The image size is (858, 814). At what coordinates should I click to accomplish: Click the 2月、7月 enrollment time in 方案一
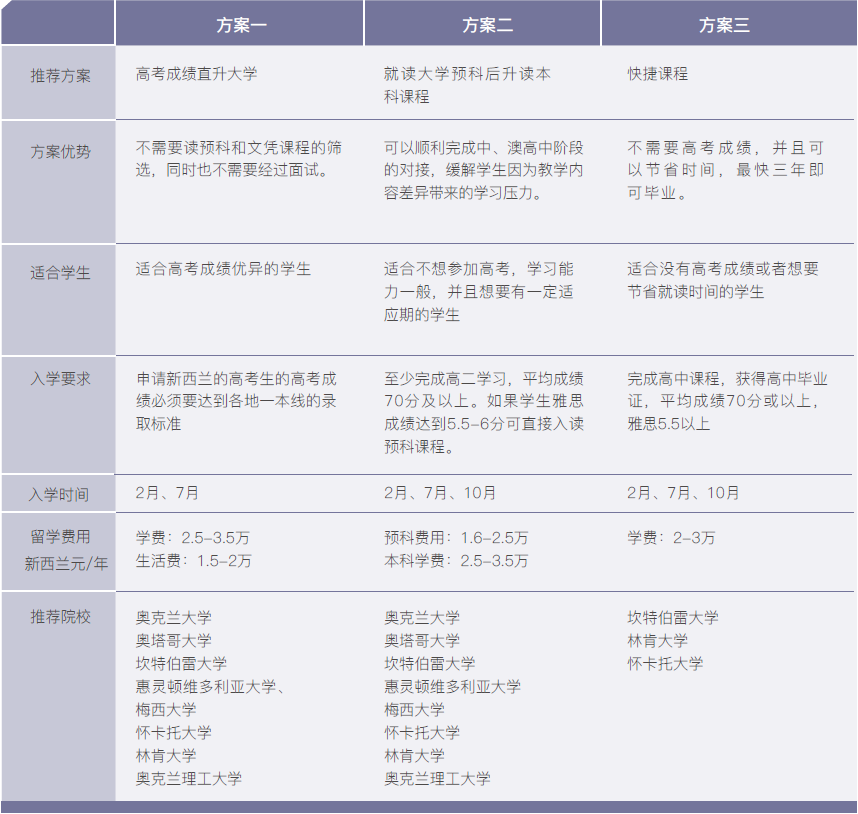(167, 493)
